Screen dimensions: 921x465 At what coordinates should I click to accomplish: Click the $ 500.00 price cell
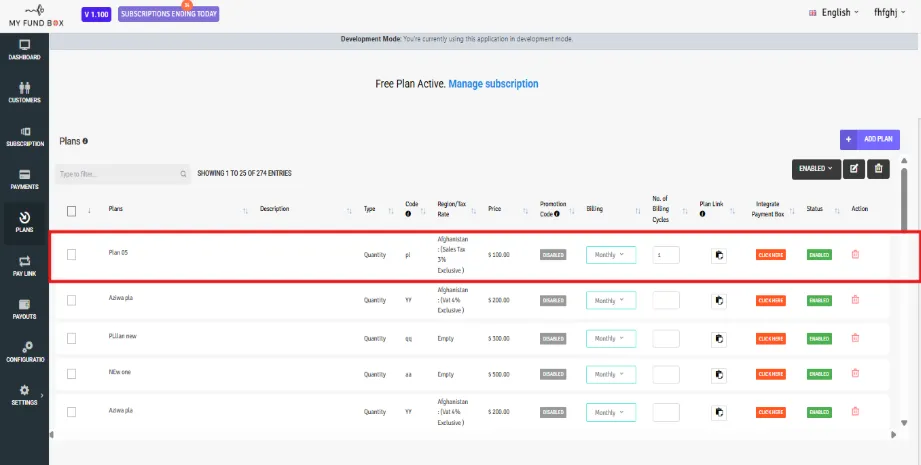pyautogui.click(x=499, y=375)
